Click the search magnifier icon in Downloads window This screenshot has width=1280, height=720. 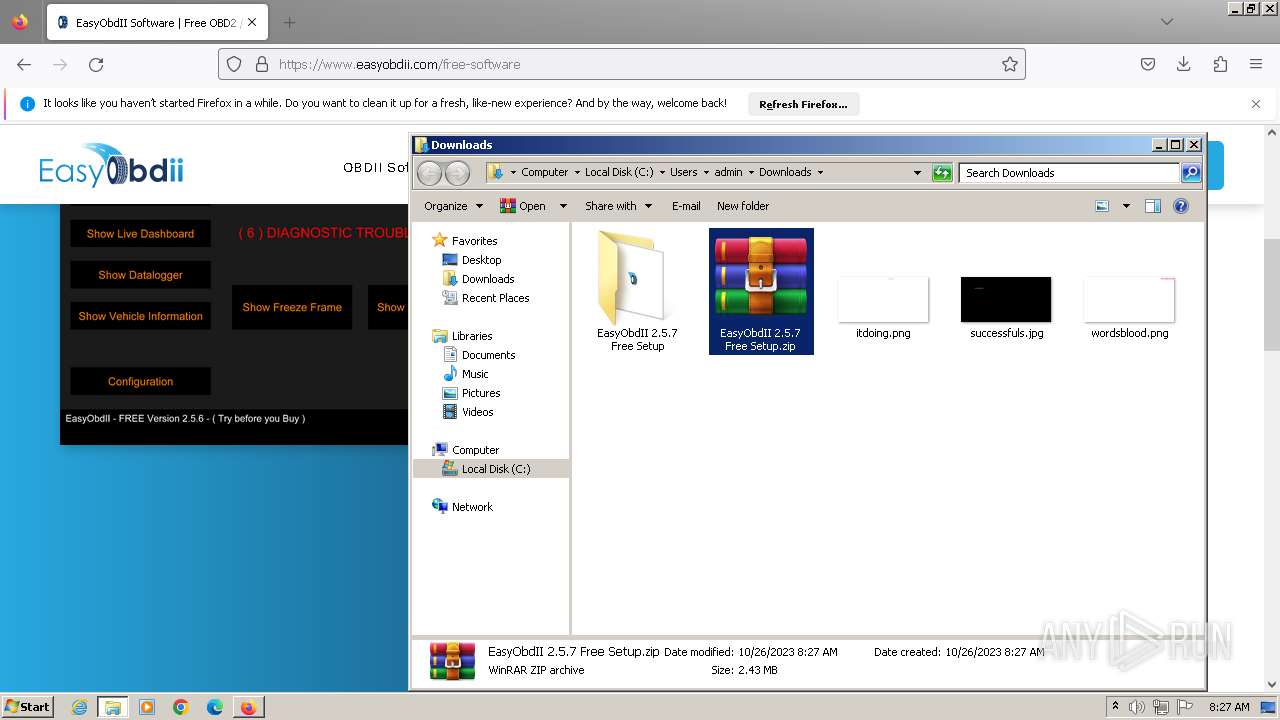[x=1190, y=173]
